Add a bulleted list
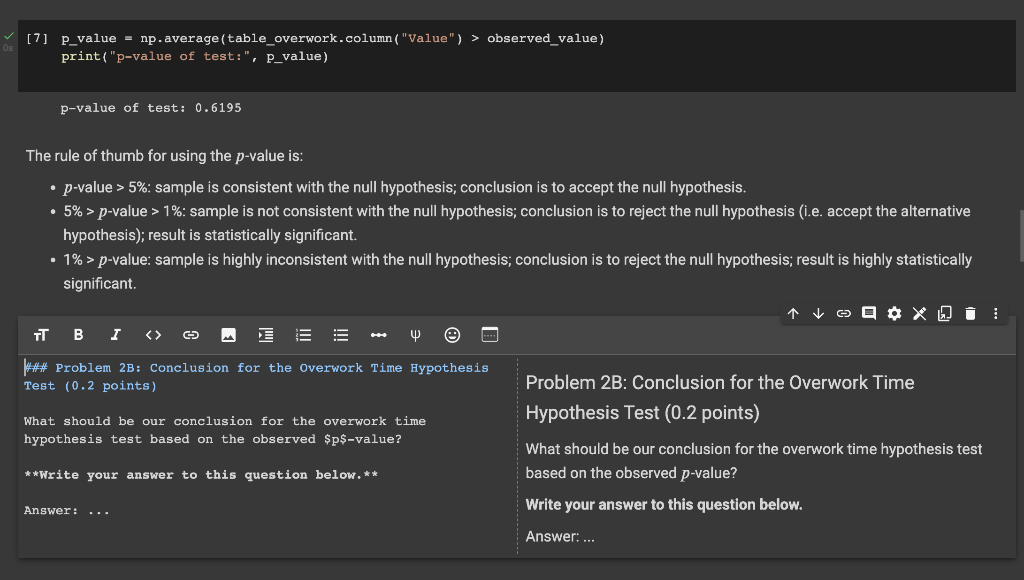This screenshot has width=1024, height=580. pyautogui.click(x=341, y=335)
